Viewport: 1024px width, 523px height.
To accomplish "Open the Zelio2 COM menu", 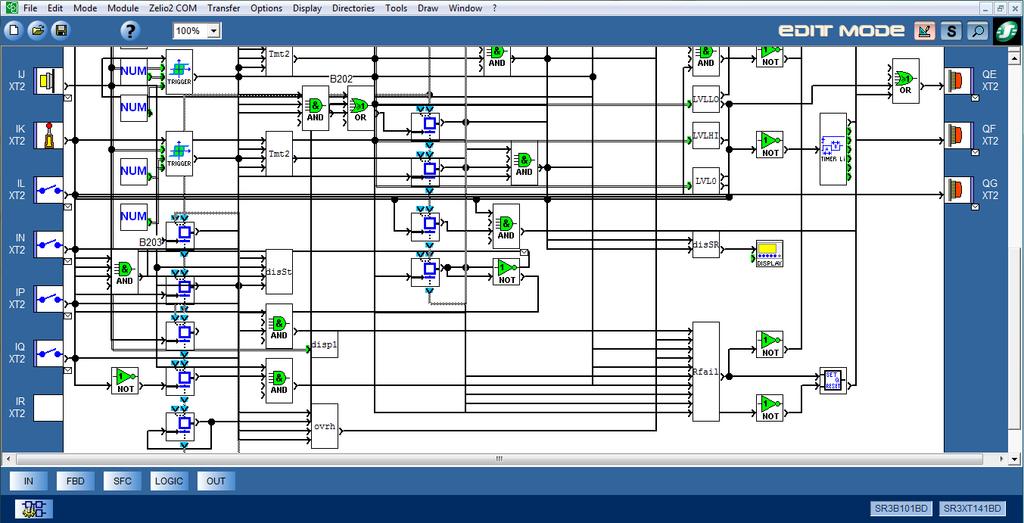I will click(173, 8).
